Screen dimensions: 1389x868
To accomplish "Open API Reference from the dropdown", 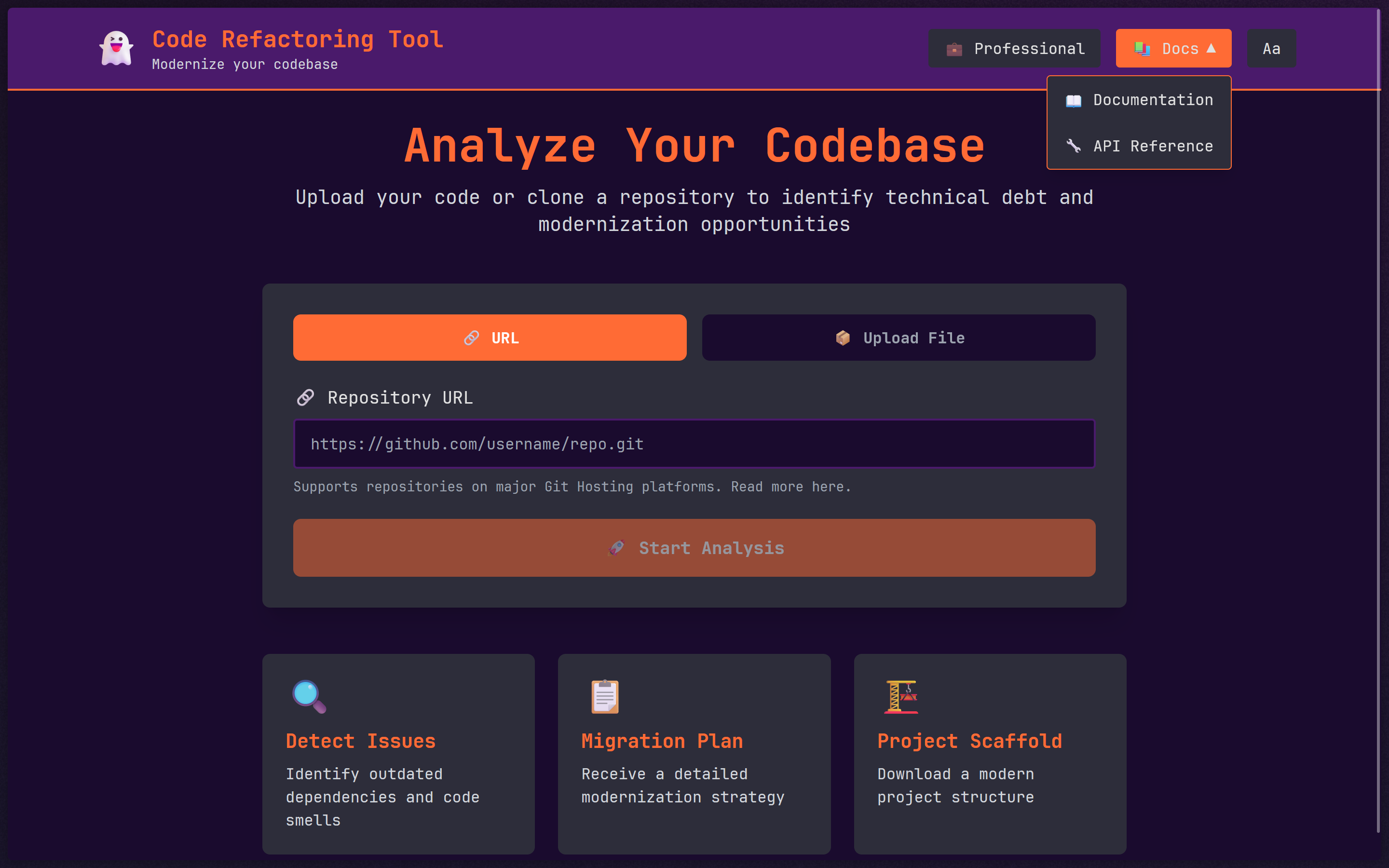I will pyautogui.click(x=1153, y=147).
